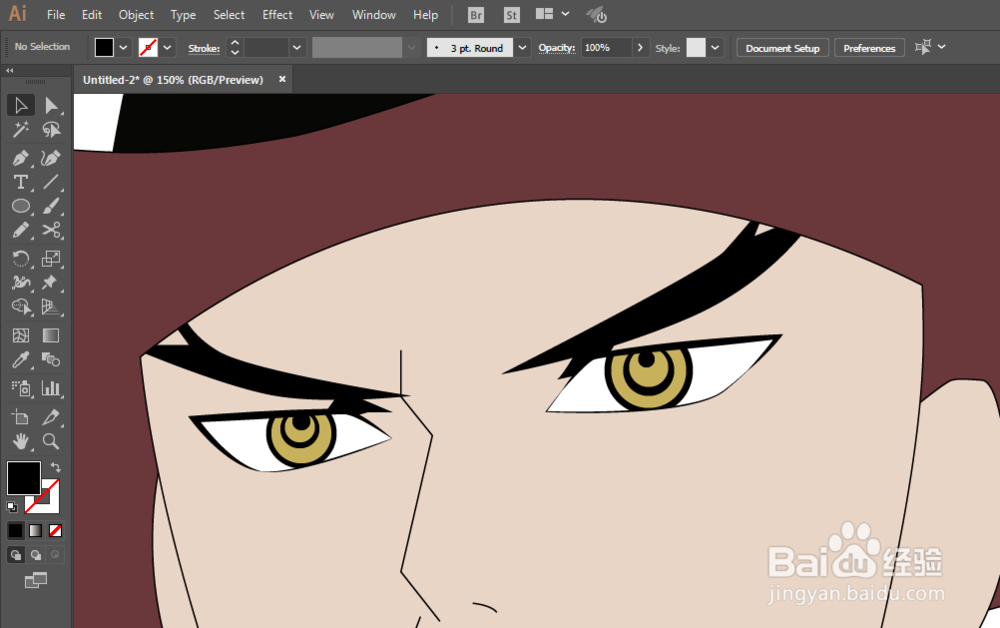Screen dimensions: 1000x628
Task: Select the Ellipse tool
Action: click(20, 206)
